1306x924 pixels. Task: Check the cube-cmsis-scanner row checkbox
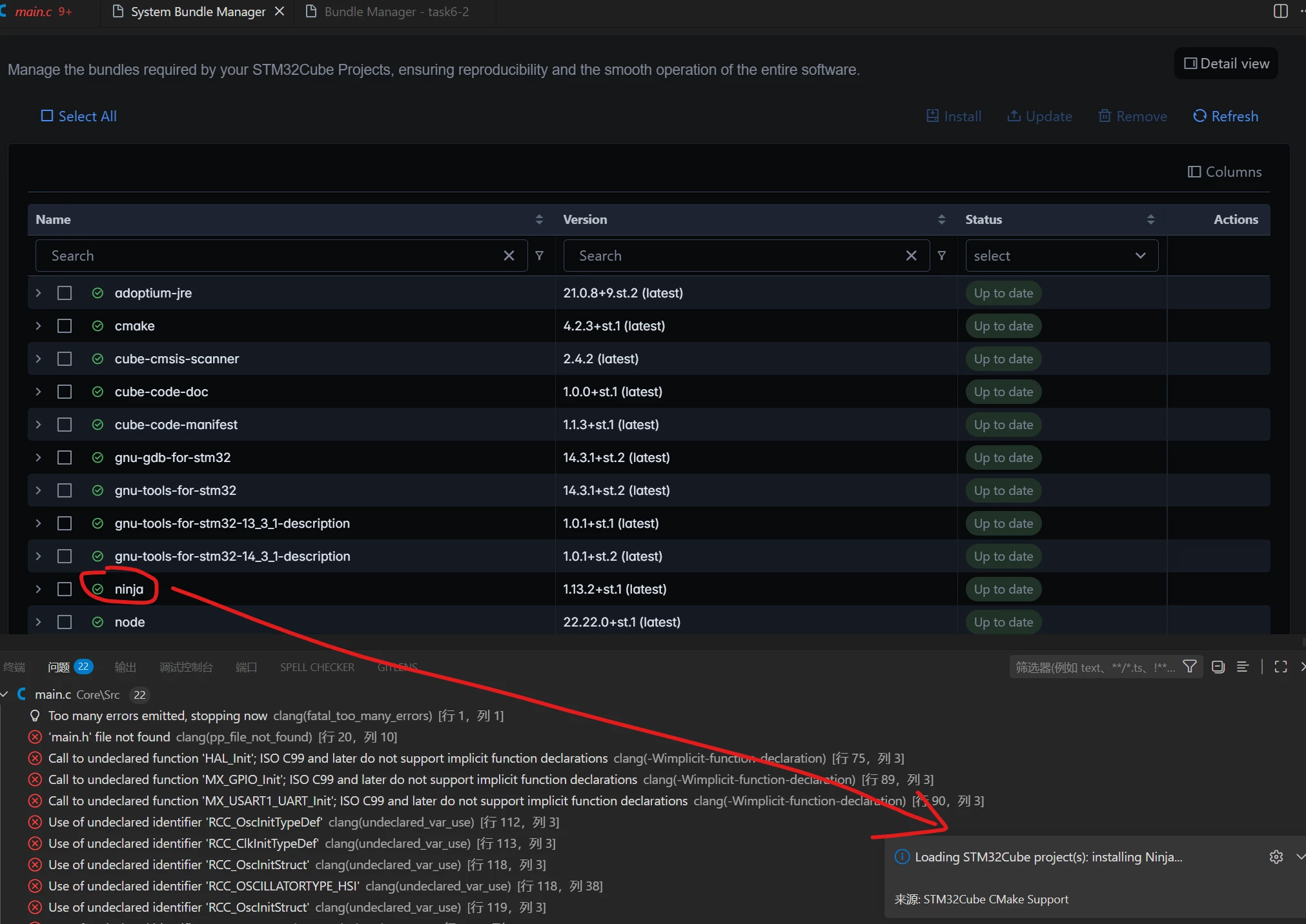tap(65, 359)
